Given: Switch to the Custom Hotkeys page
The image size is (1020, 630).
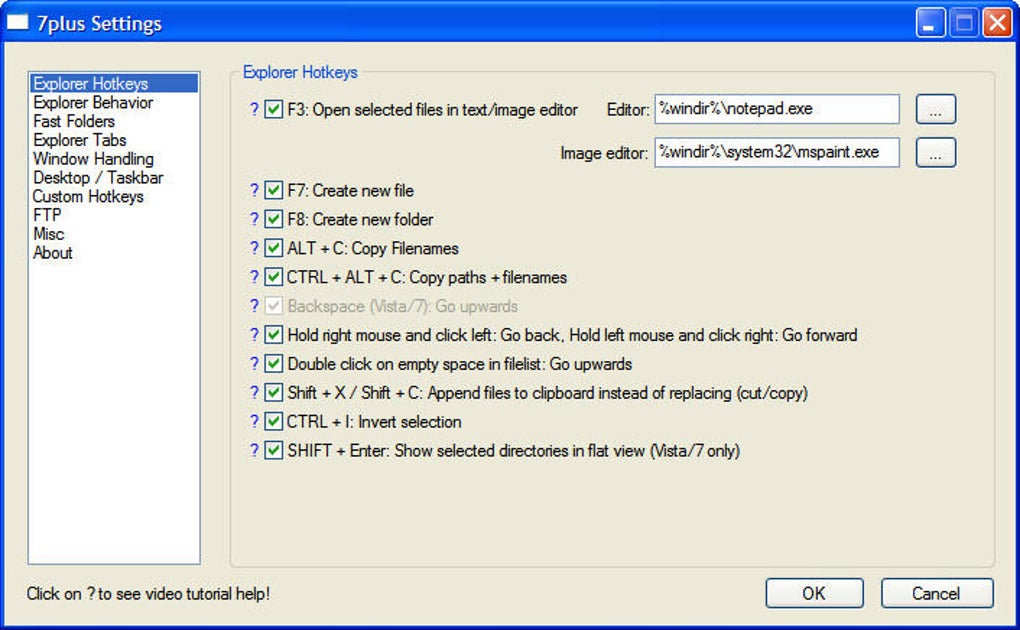Looking at the screenshot, I should (x=88, y=197).
